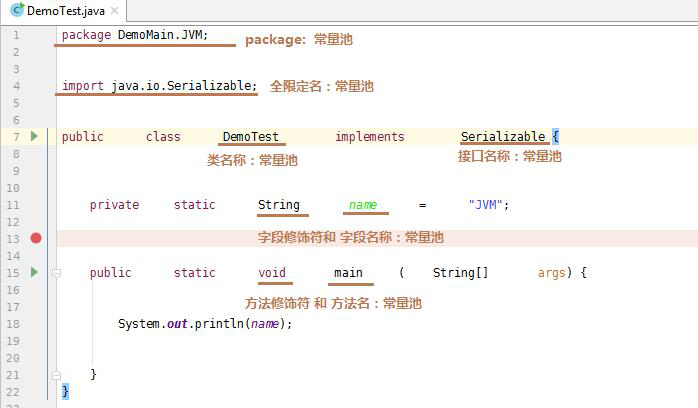Click the DemoTest class name in the code

[250, 137]
